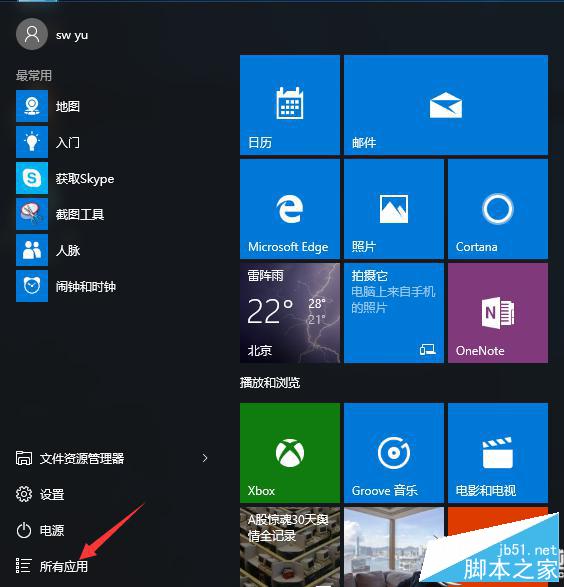The width and height of the screenshot is (564, 587).
Task: Select the 截图工具 label
Action: [80, 214]
